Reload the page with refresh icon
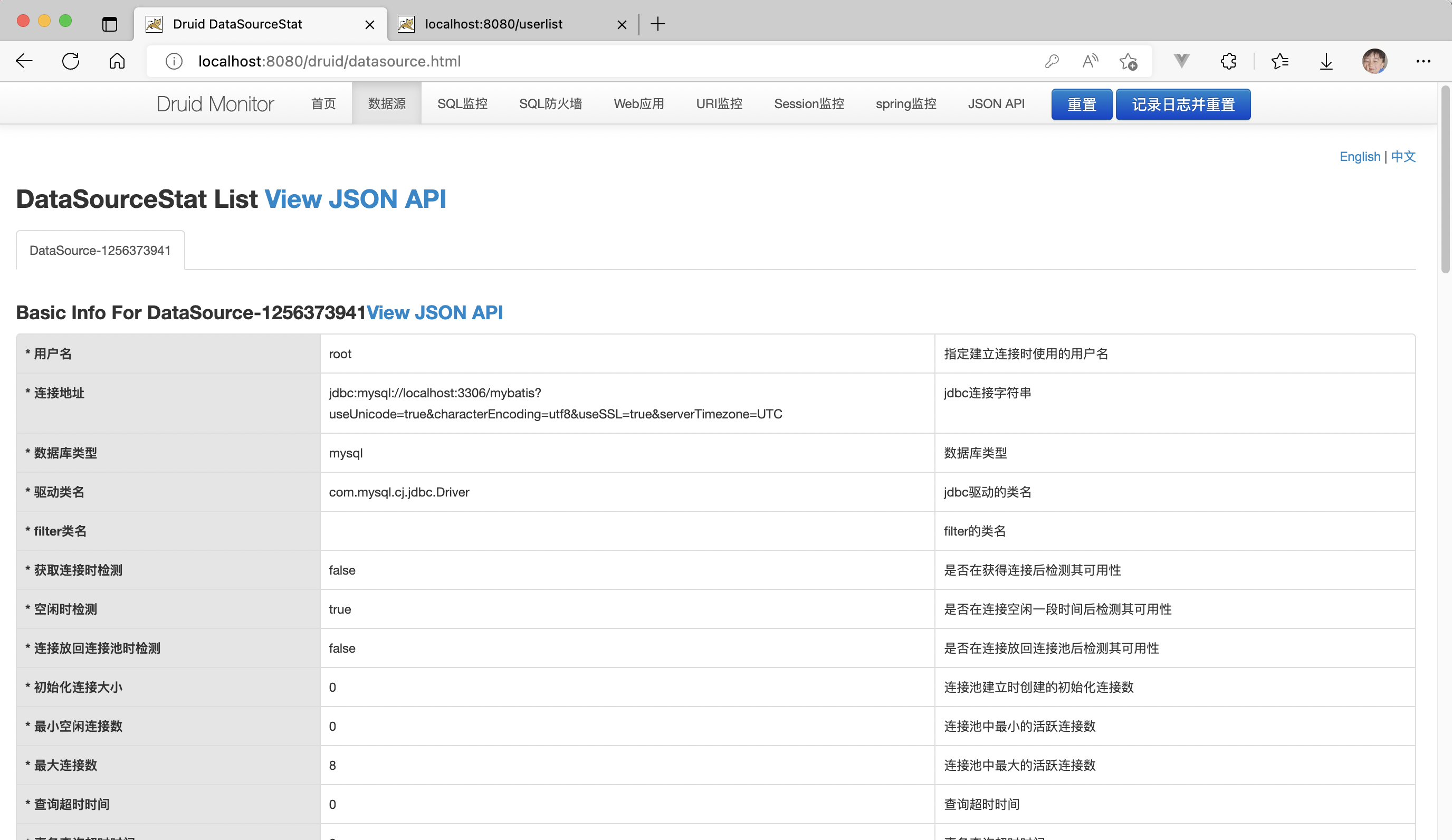 (70, 61)
